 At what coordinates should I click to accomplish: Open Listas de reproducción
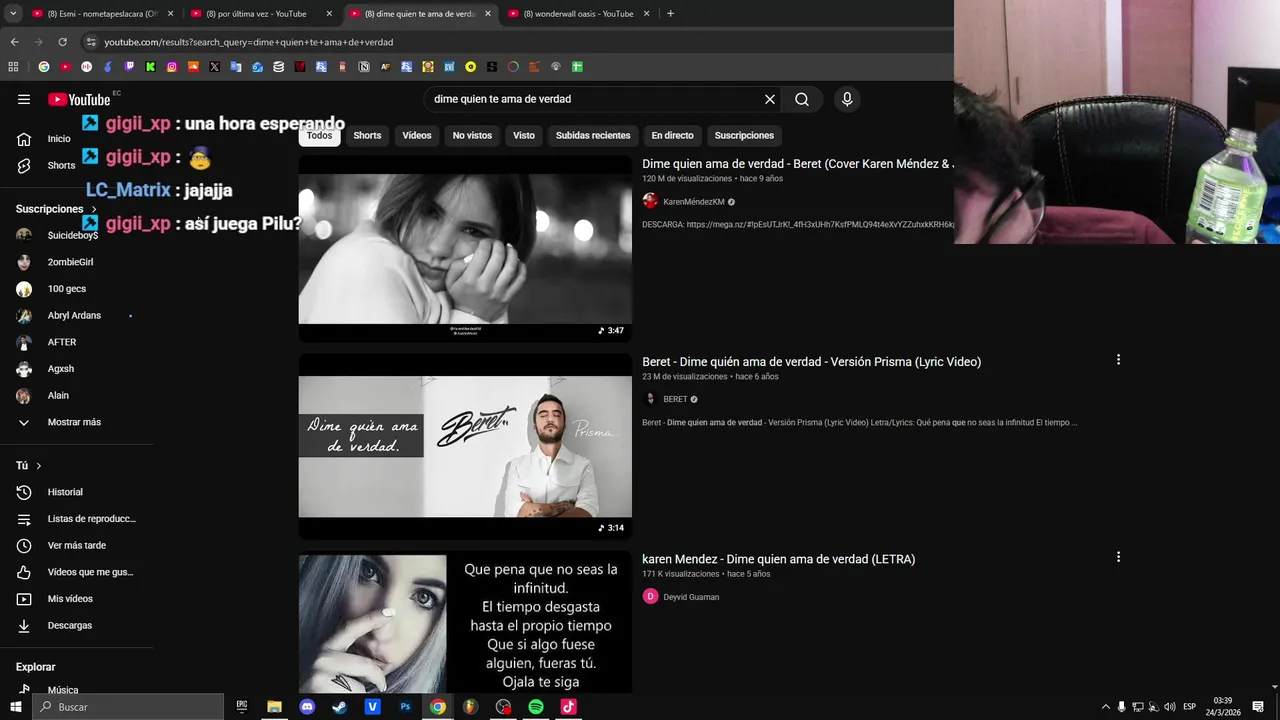pyautogui.click(x=91, y=519)
